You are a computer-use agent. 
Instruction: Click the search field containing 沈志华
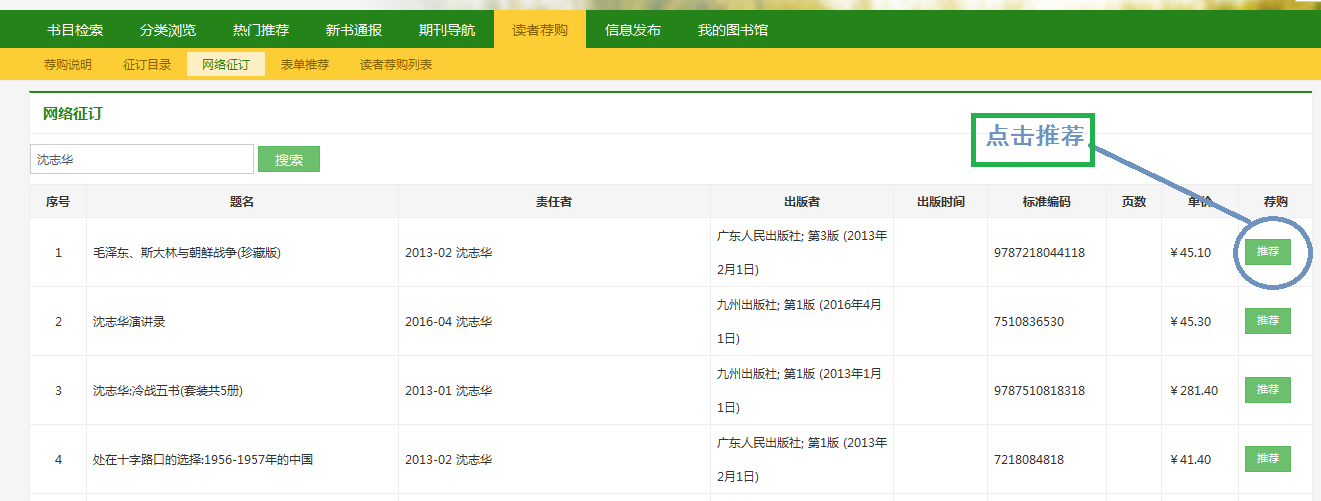142,159
